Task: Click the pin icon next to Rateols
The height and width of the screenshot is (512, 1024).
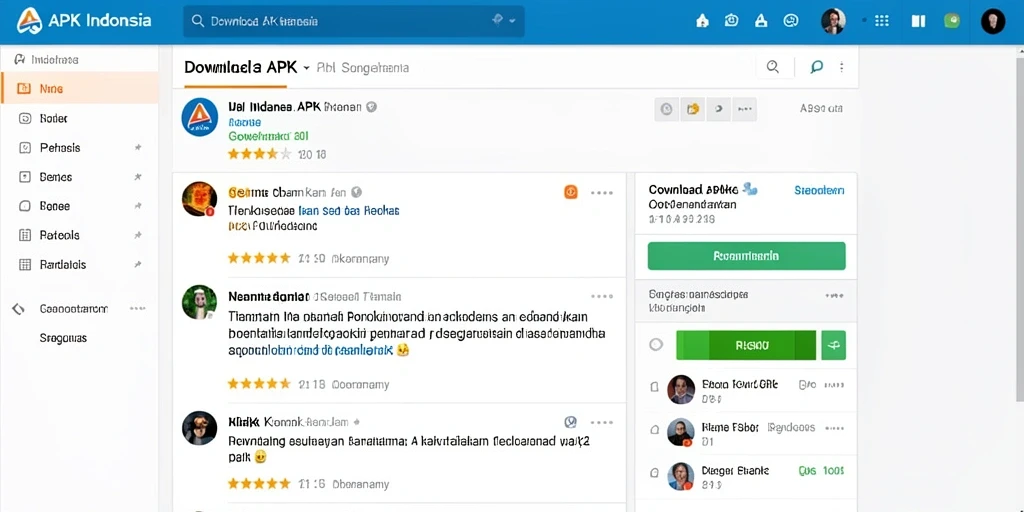Action: 138,235
